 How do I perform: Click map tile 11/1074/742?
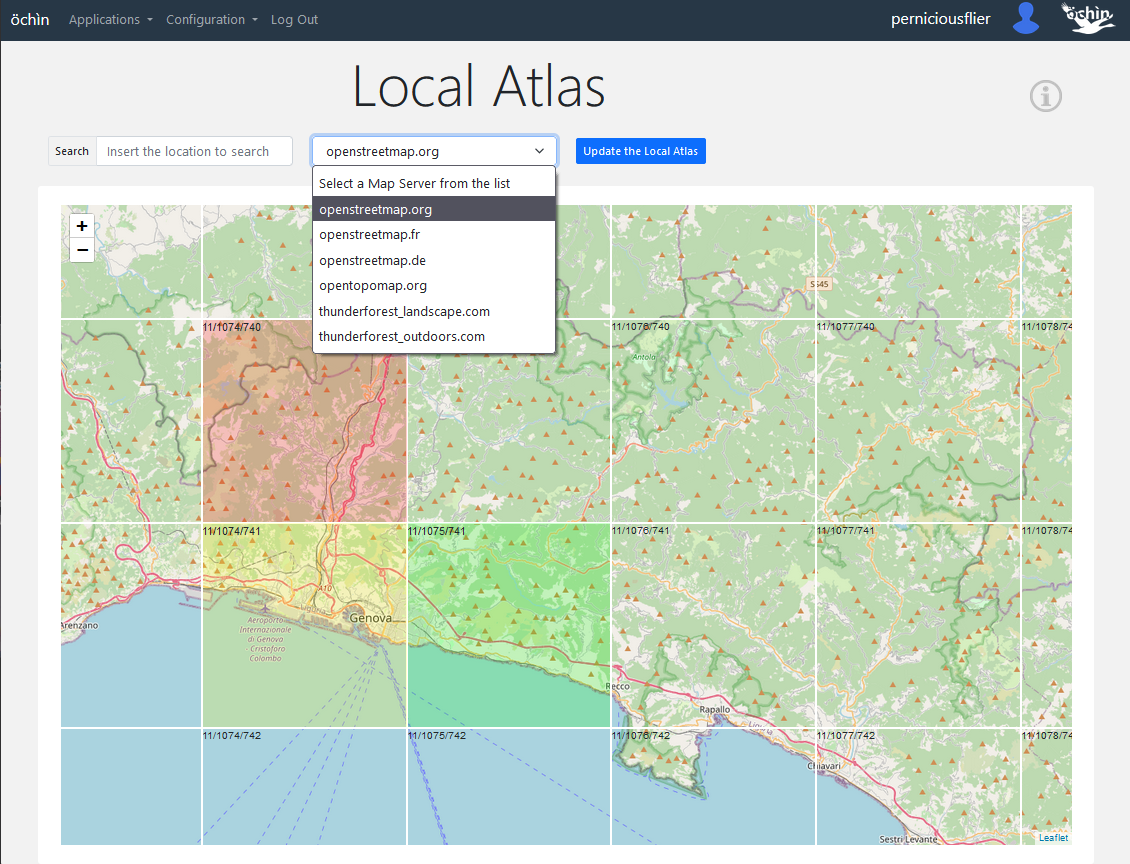305,786
